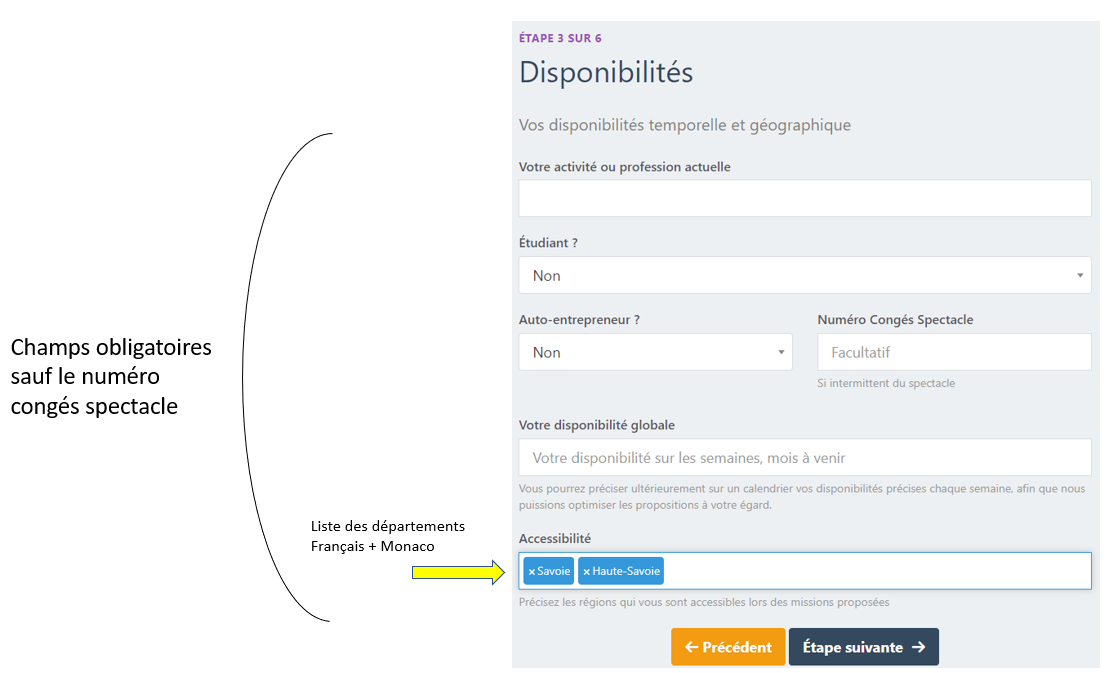Click the Liste des départements annotation
This screenshot has width=1108, height=673.
[x=387, y=536]
